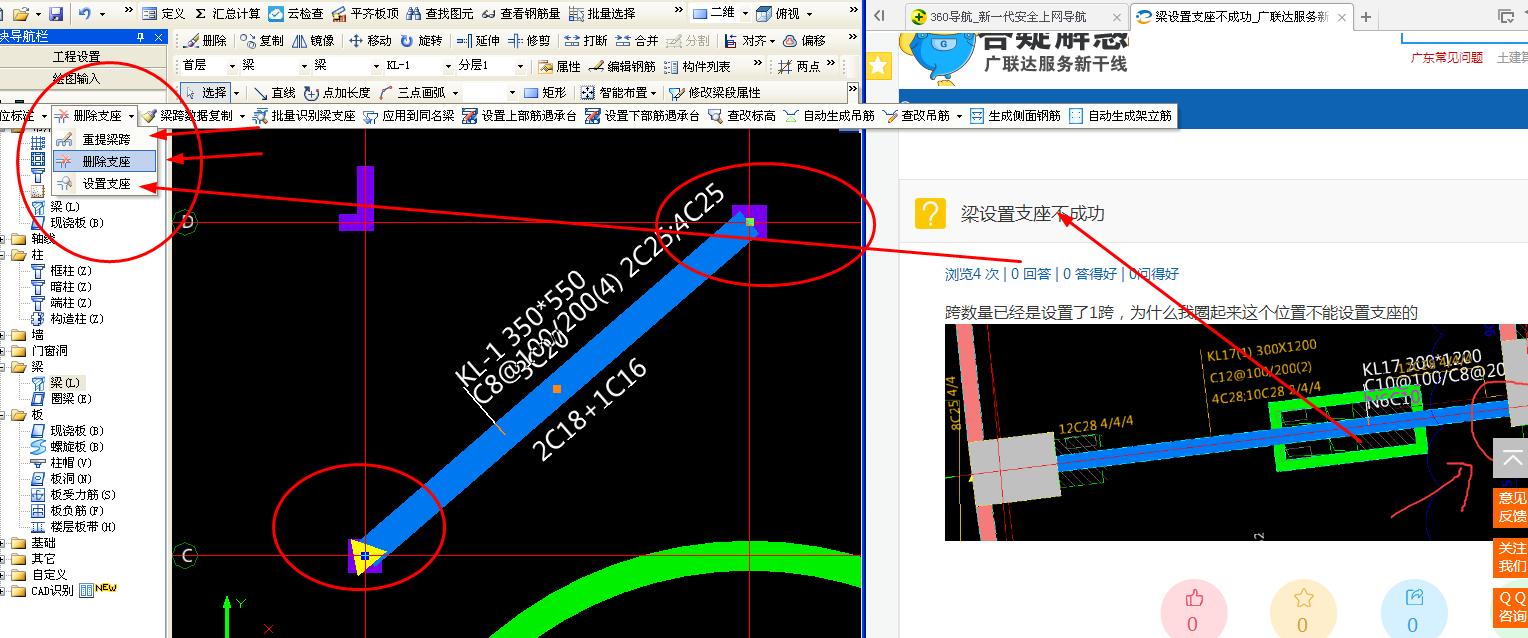Click the Open file folder icon
Viewport: 1528px width, 638px height.
pos(20,14)
